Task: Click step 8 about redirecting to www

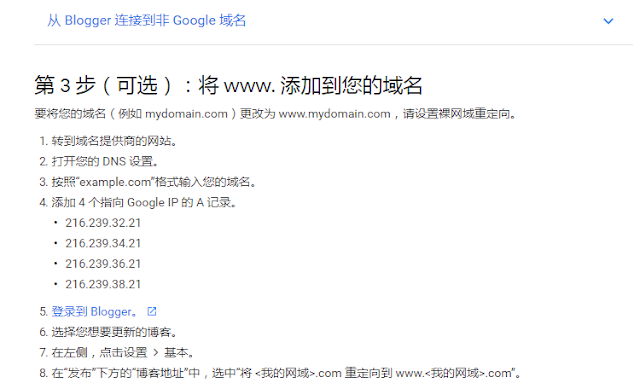Action: 287,373
